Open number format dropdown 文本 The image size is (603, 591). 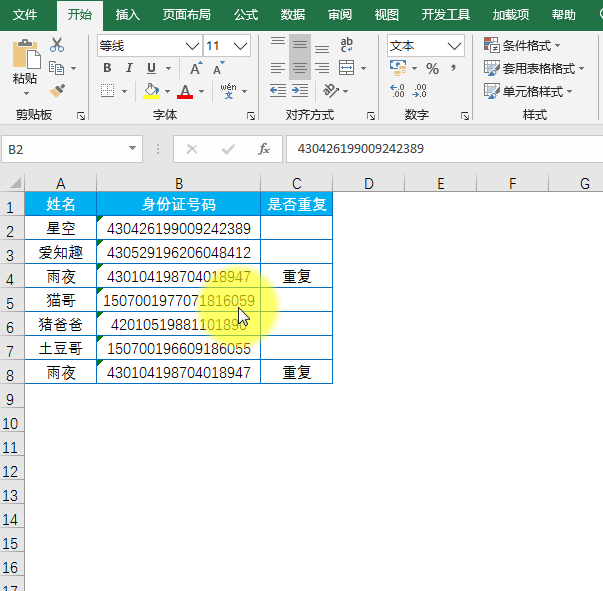pos(454,46)
